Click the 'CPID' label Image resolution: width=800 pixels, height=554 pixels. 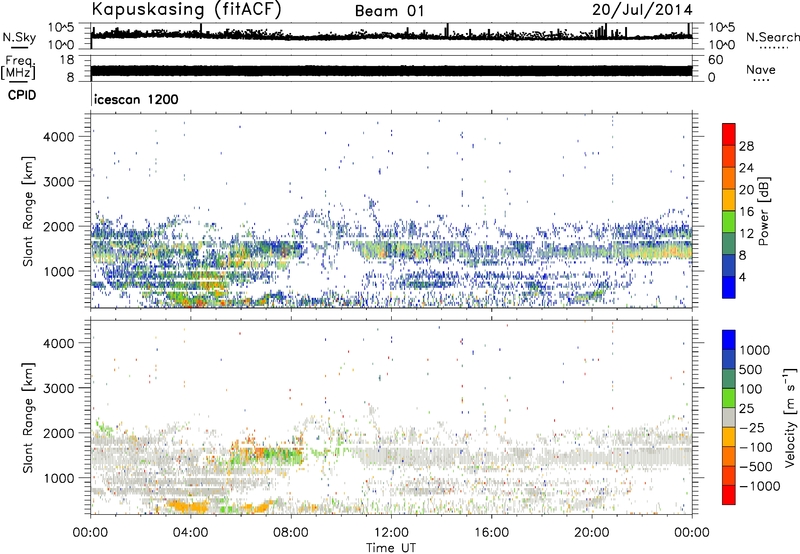[x=22, y=95]
